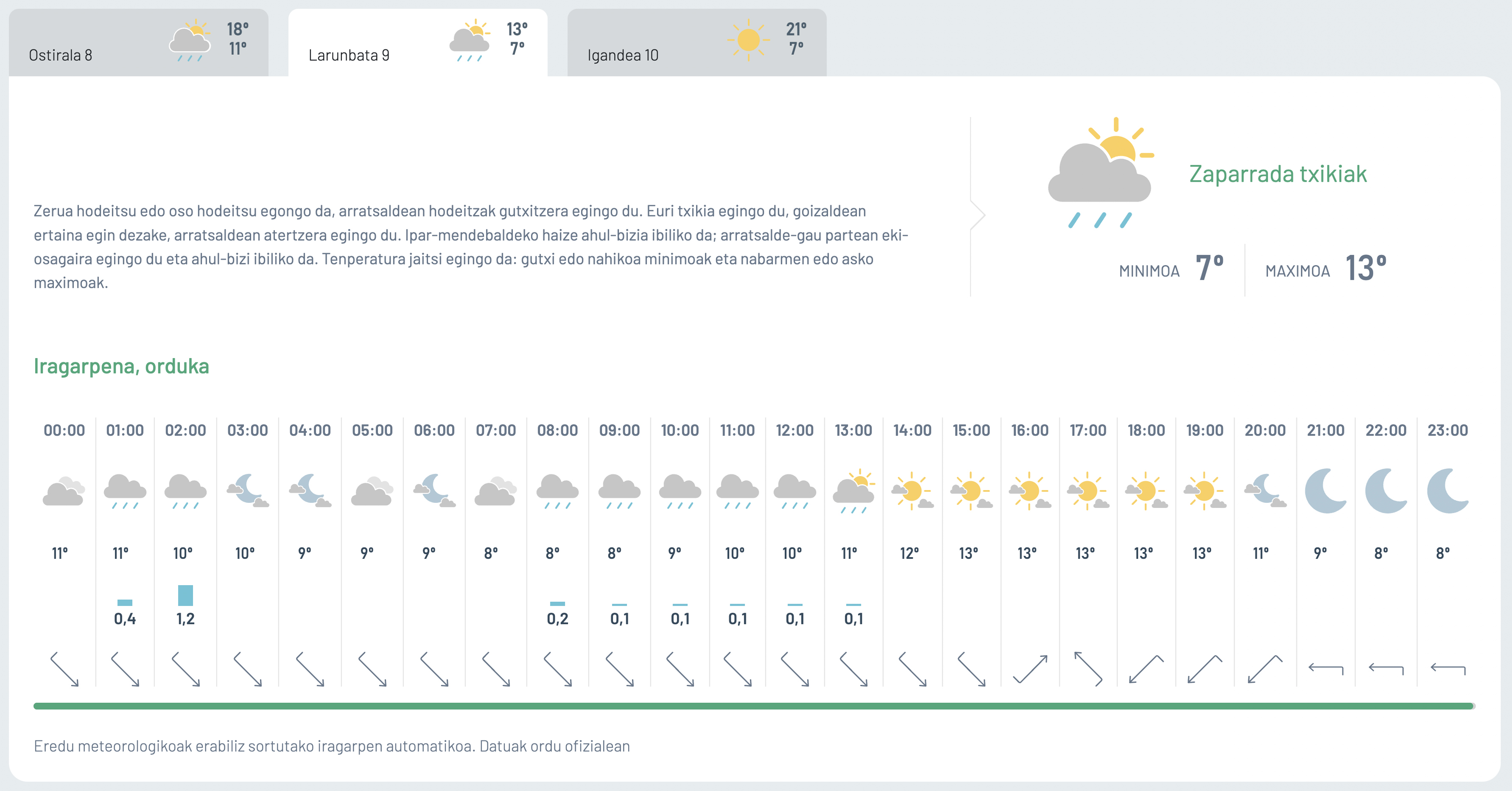
Task: Click the rain cloud icon for 02:00
Action: [185, 491]
